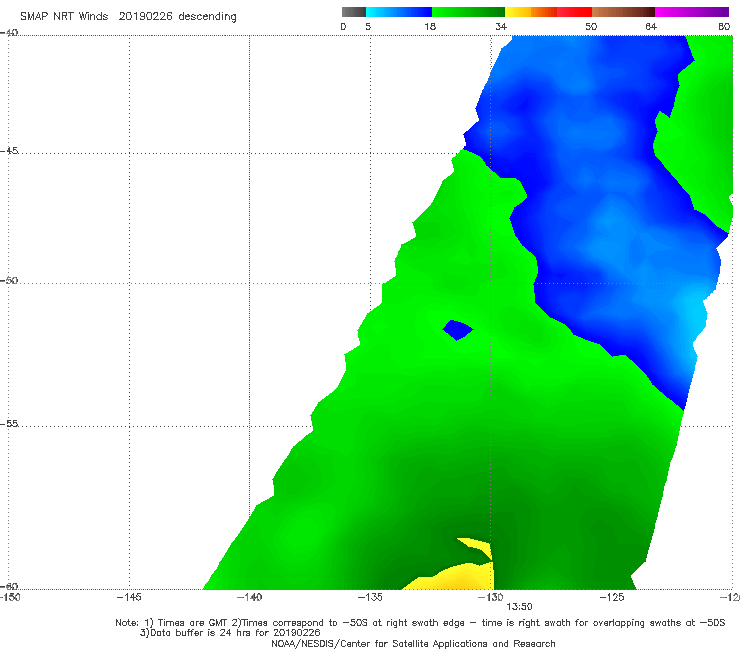The height and width of the screenshot is (650, 740).
Task: Click the latitude axis label "-45"
Action: (9, 151)
